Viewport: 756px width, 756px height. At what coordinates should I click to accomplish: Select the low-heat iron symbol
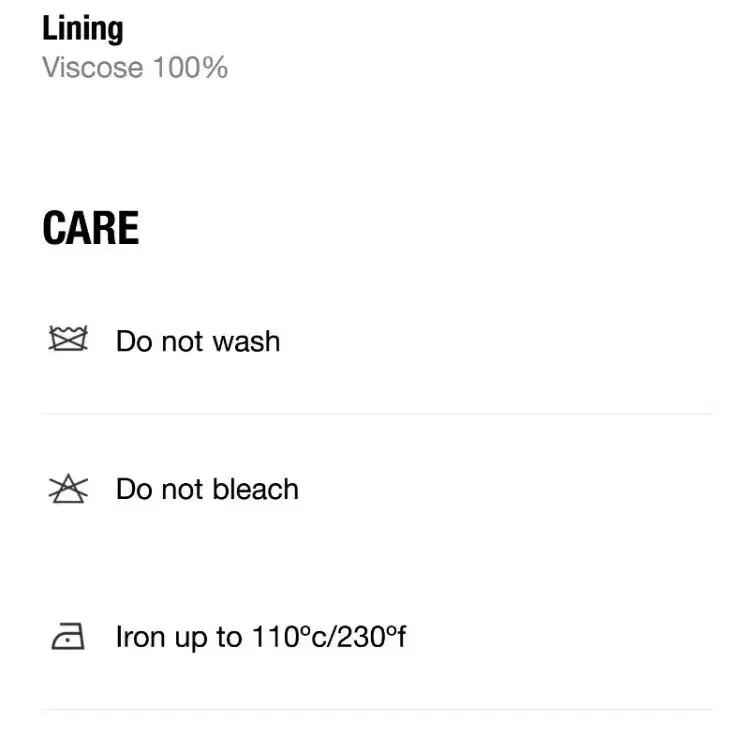click(x=68, y=636)
